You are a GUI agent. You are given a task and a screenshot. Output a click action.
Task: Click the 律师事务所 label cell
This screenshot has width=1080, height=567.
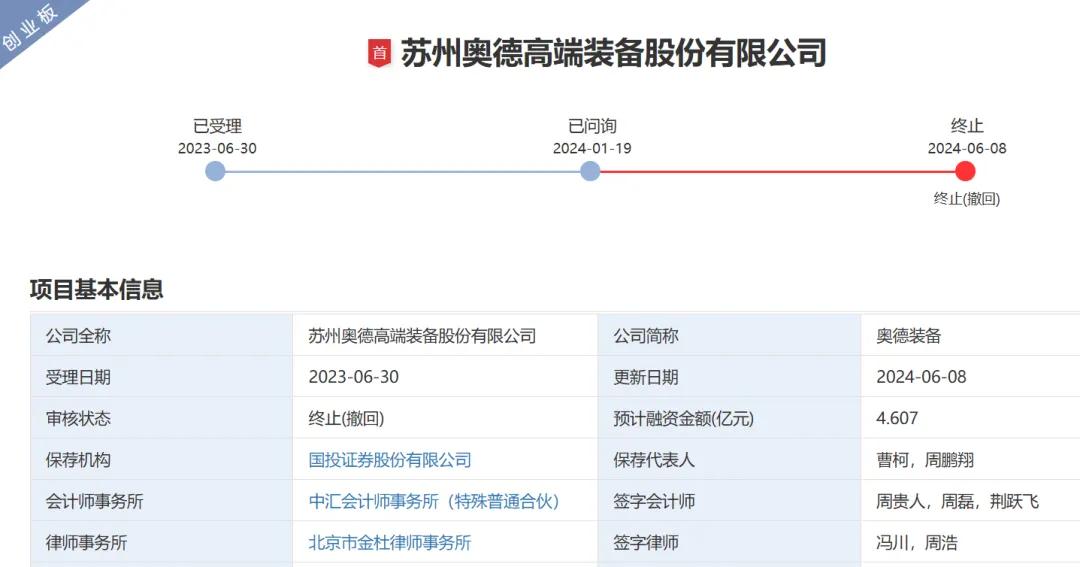[x=162, y=542]
